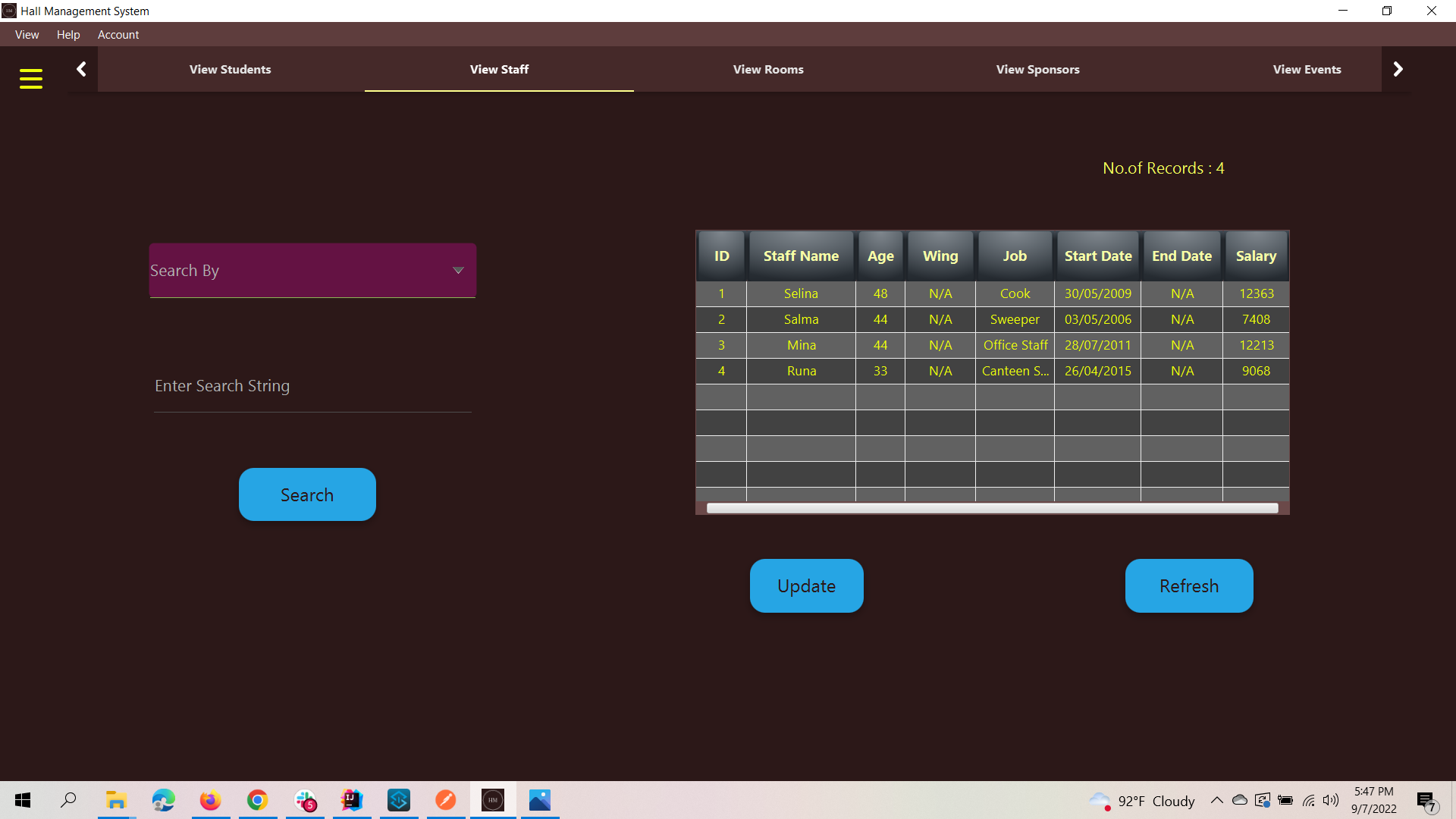Launch IntelliJ IDEA from the taskbar

[x=351, y=800]
